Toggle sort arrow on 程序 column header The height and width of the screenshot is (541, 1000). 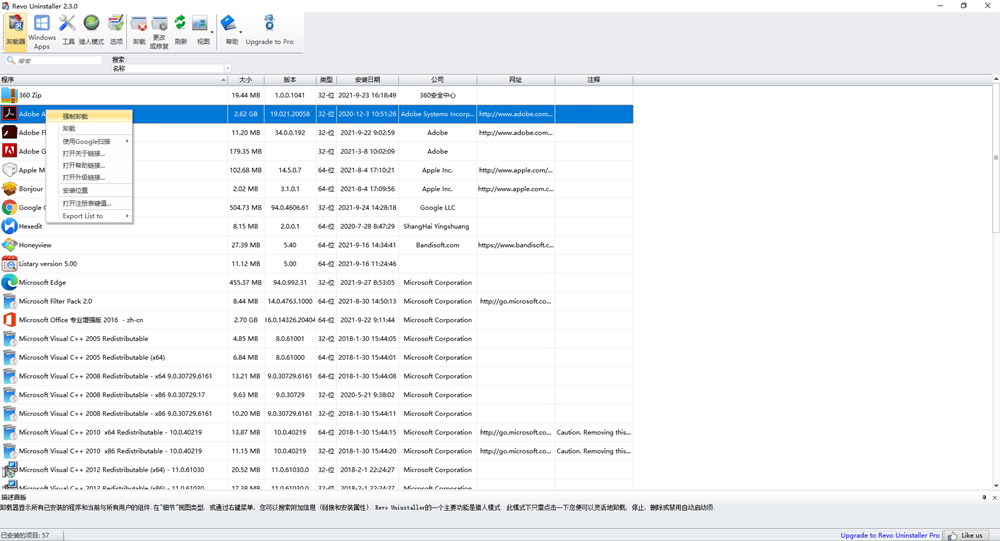223,80
